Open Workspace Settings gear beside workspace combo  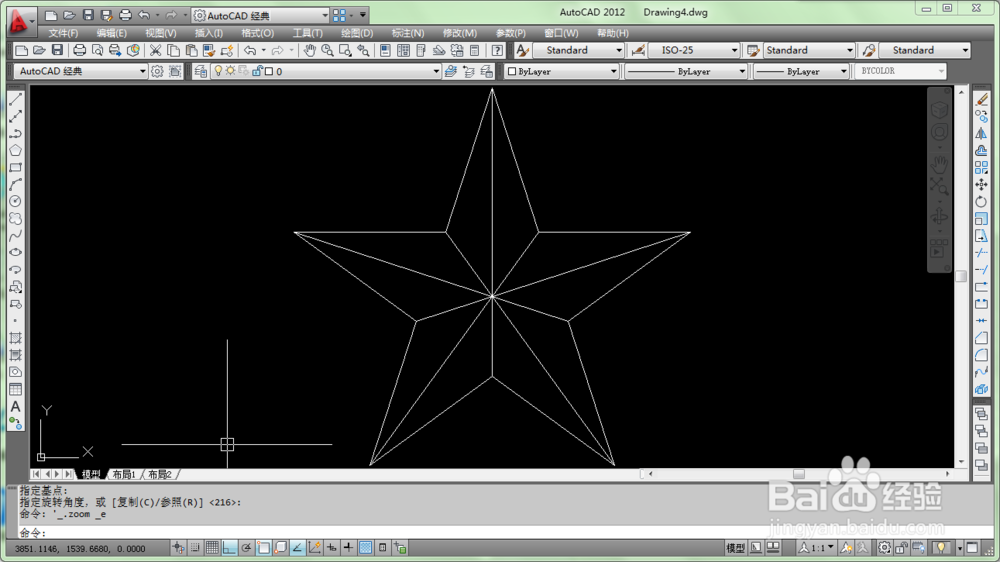click(157, 71)
